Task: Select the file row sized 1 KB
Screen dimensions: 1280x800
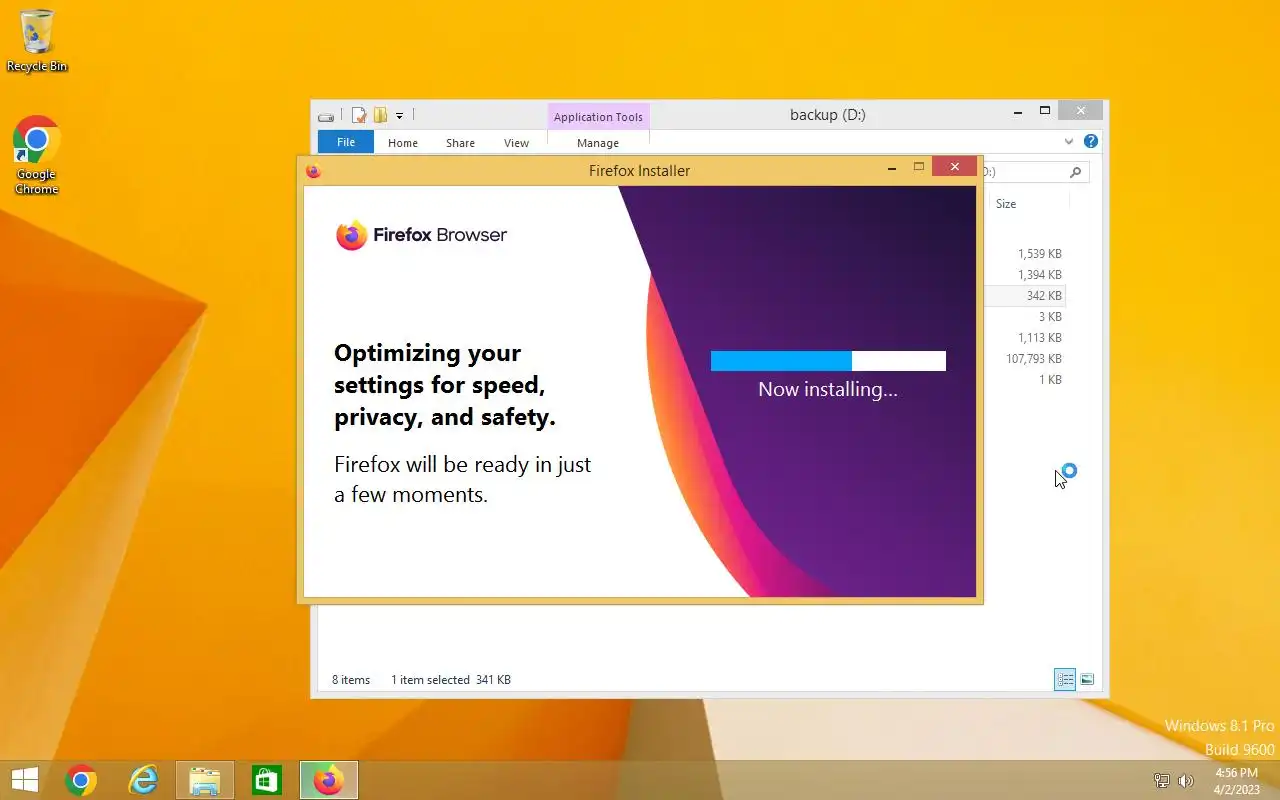Action: coord(1025,380)
